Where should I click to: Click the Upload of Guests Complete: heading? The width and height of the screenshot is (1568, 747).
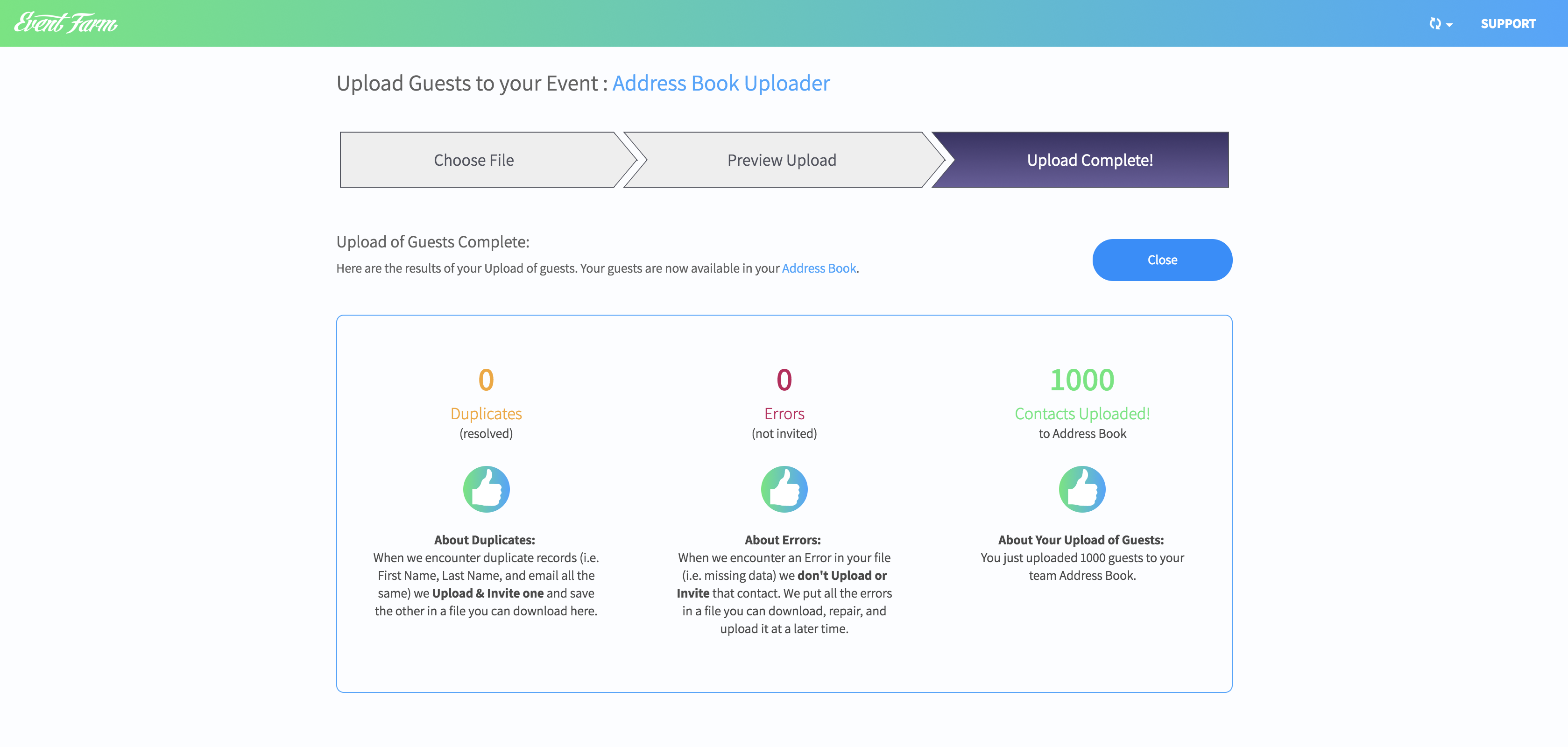(x=433, y=242)
